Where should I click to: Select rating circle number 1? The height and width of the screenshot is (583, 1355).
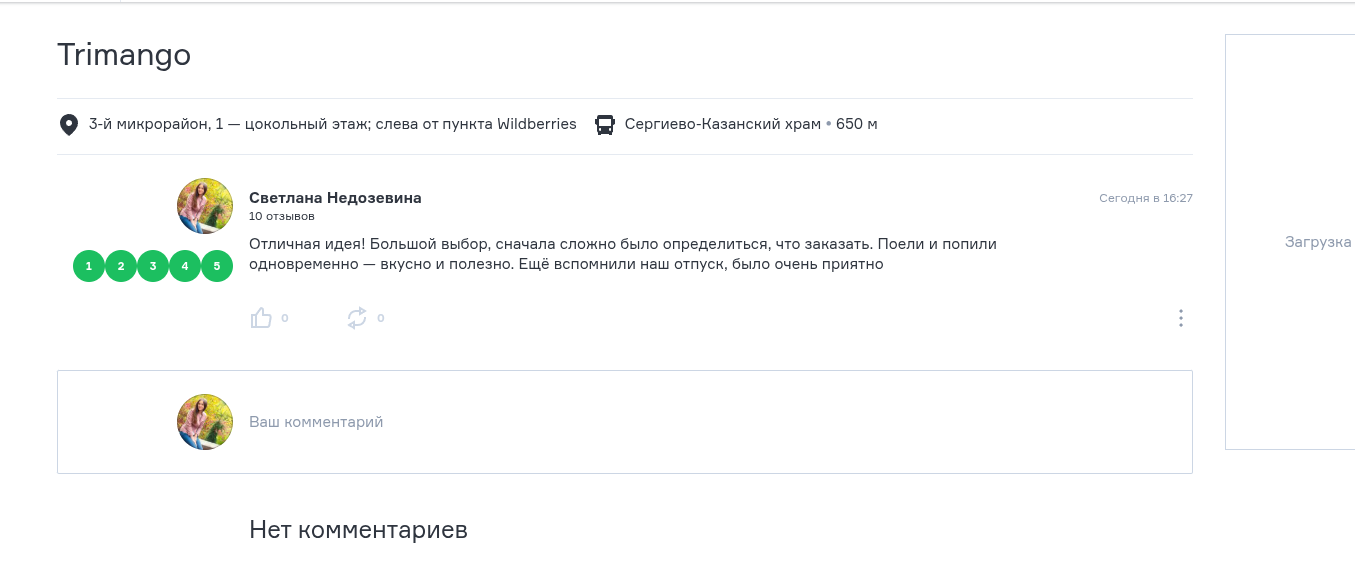[89, 266]
